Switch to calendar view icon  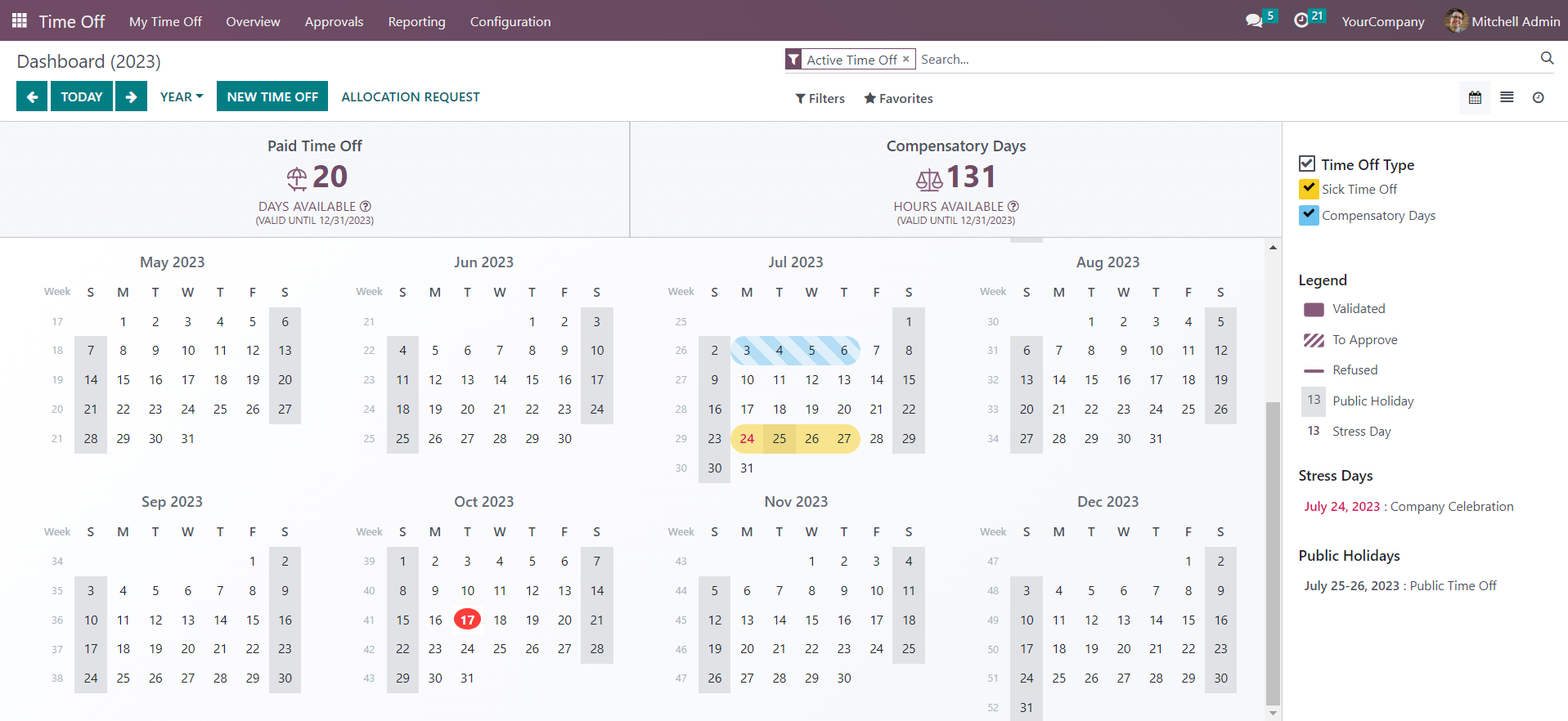pos(1475,98)
